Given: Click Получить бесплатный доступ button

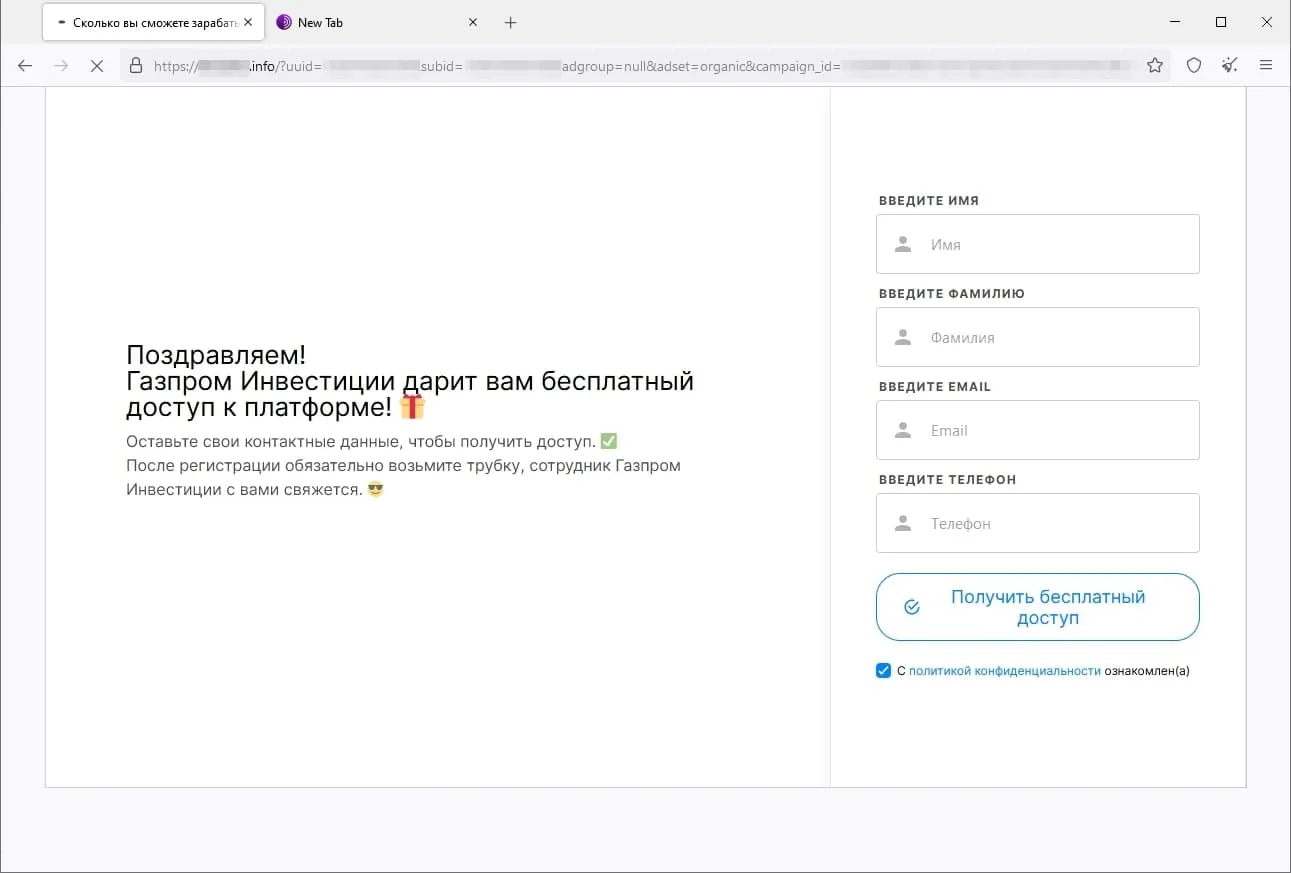Looking at the screenshot, I should tap(1037, 607).
